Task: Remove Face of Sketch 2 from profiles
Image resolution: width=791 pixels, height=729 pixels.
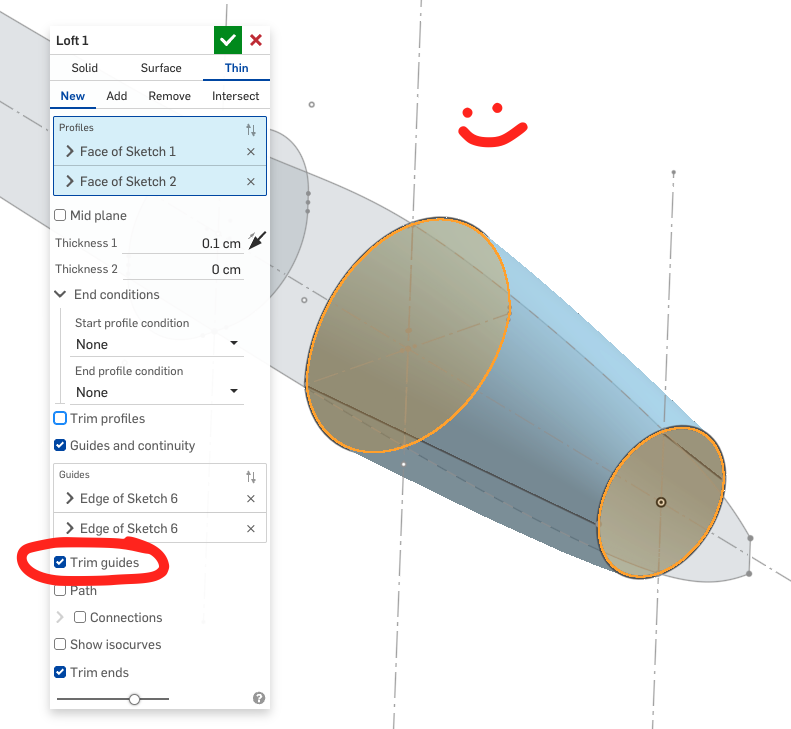Action: (x=251, y=182)
